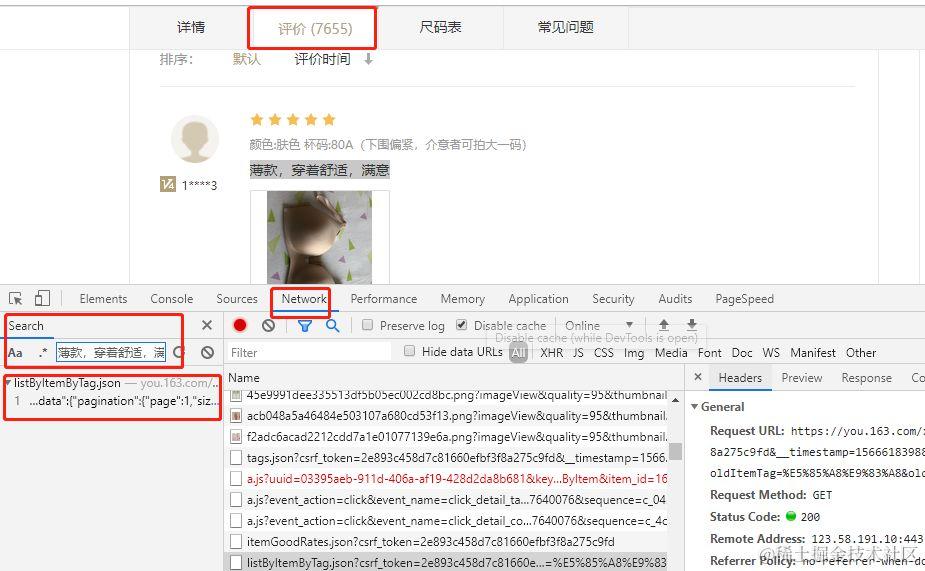This screenshot has width=925, height=571.
Task: Click the search text input field
Action: pos(111,353)
